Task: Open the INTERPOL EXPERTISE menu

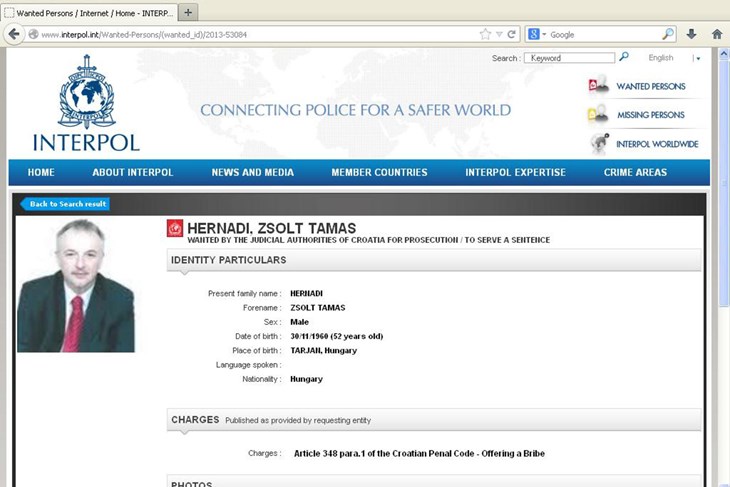Action: click(x=515, y=172)
